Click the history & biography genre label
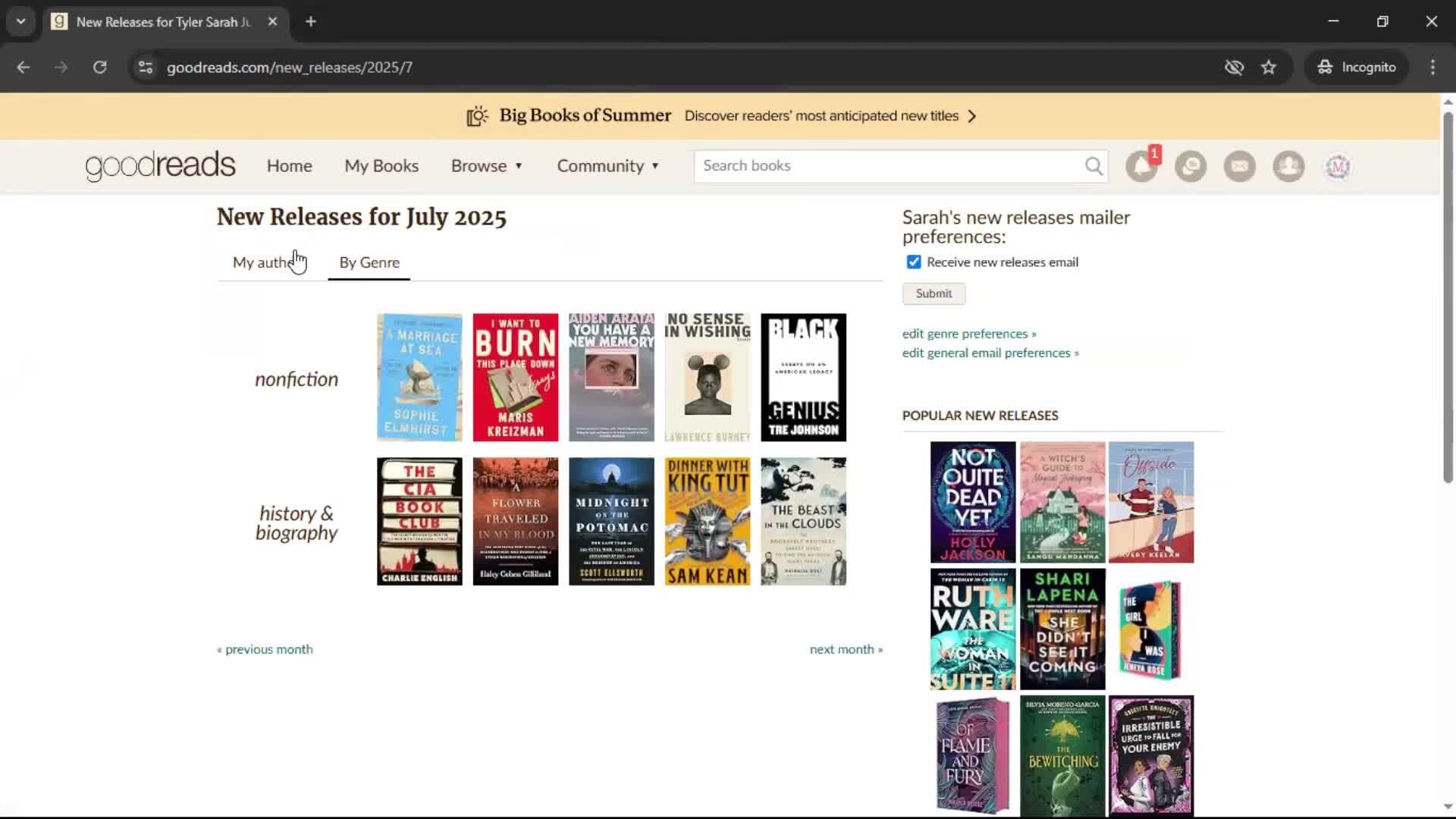Image resolution: width=1456 pixels, height=819 pixels. pyautogui.click(x=297, y=523)
